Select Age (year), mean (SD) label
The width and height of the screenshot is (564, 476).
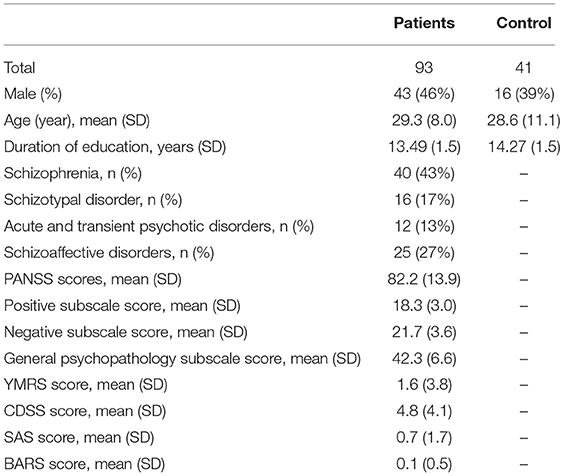click(77, 121)
